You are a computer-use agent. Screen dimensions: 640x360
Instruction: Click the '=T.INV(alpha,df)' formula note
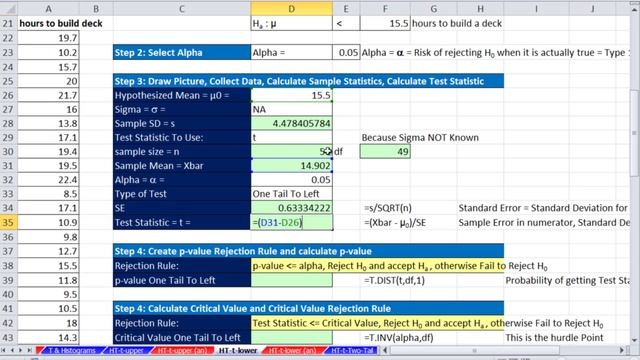pos(398,338)
